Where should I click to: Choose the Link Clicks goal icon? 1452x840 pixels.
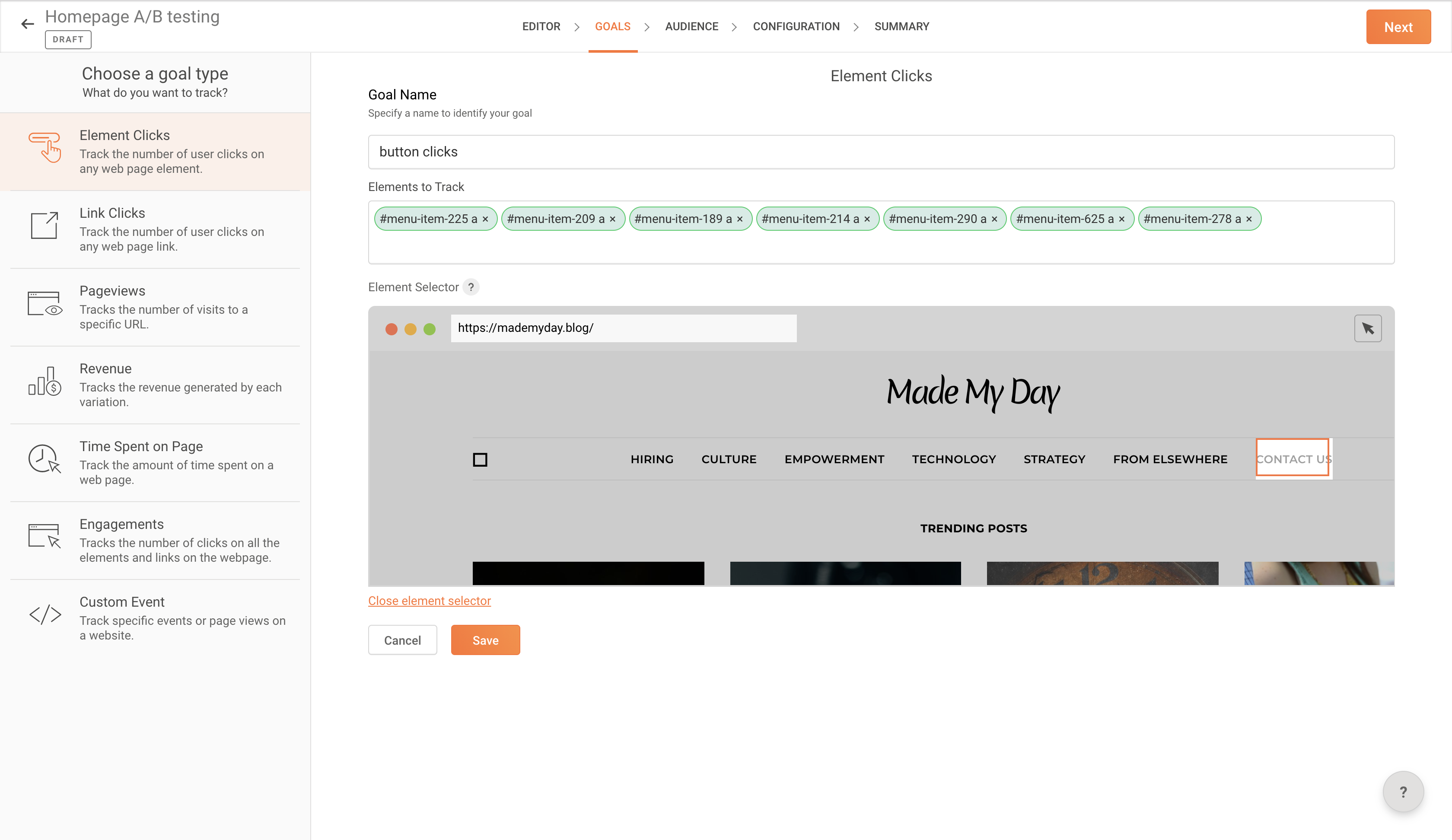coord(45,225)
